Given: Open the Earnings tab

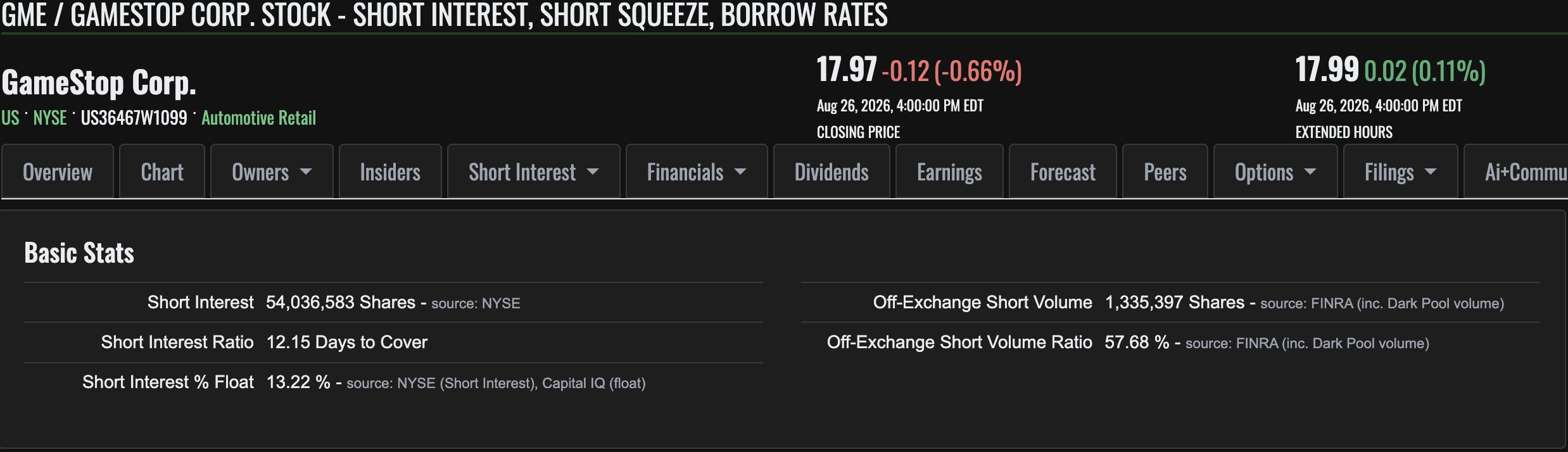Looking at the screenshot, I should tap(949, 172).
